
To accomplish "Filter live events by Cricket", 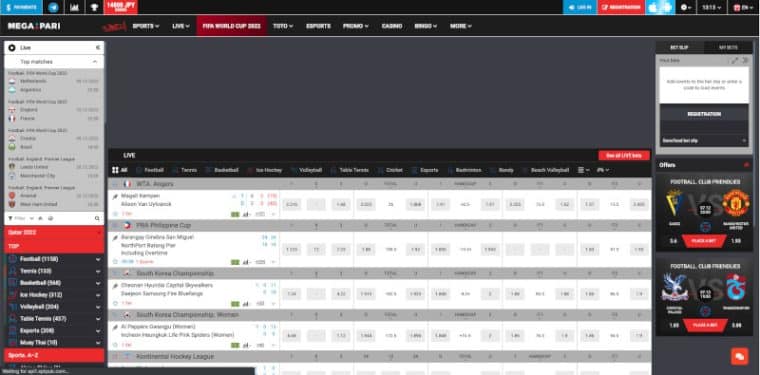I will point(390,170).
